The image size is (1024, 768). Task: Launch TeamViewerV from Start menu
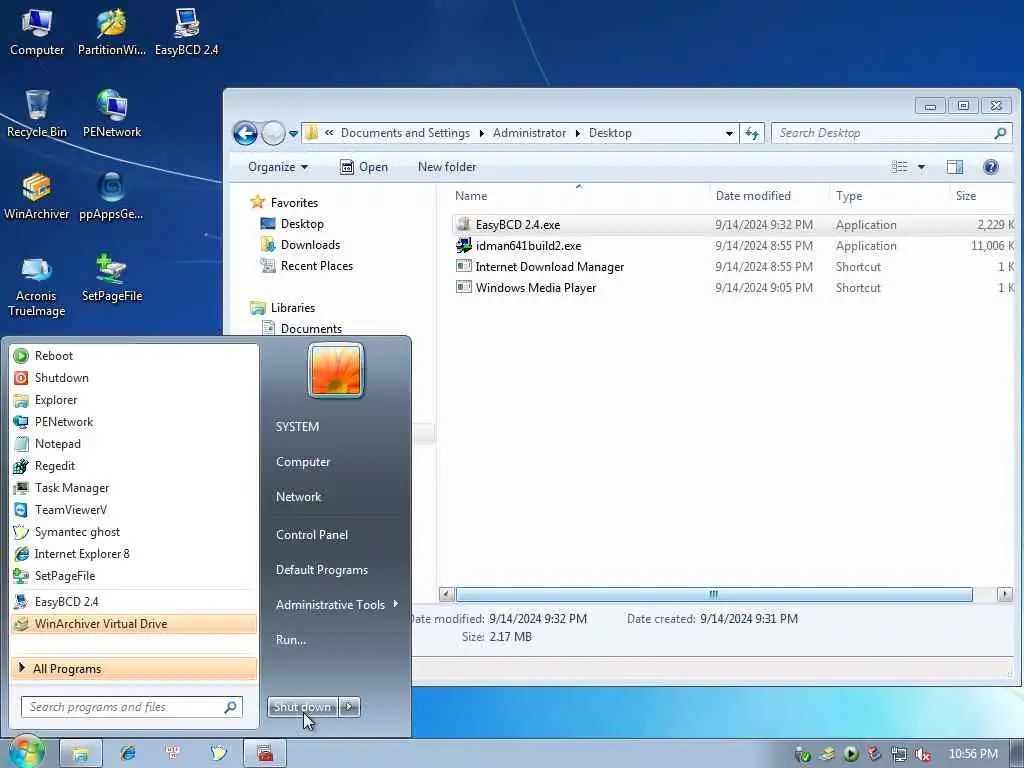pos(134,510)
